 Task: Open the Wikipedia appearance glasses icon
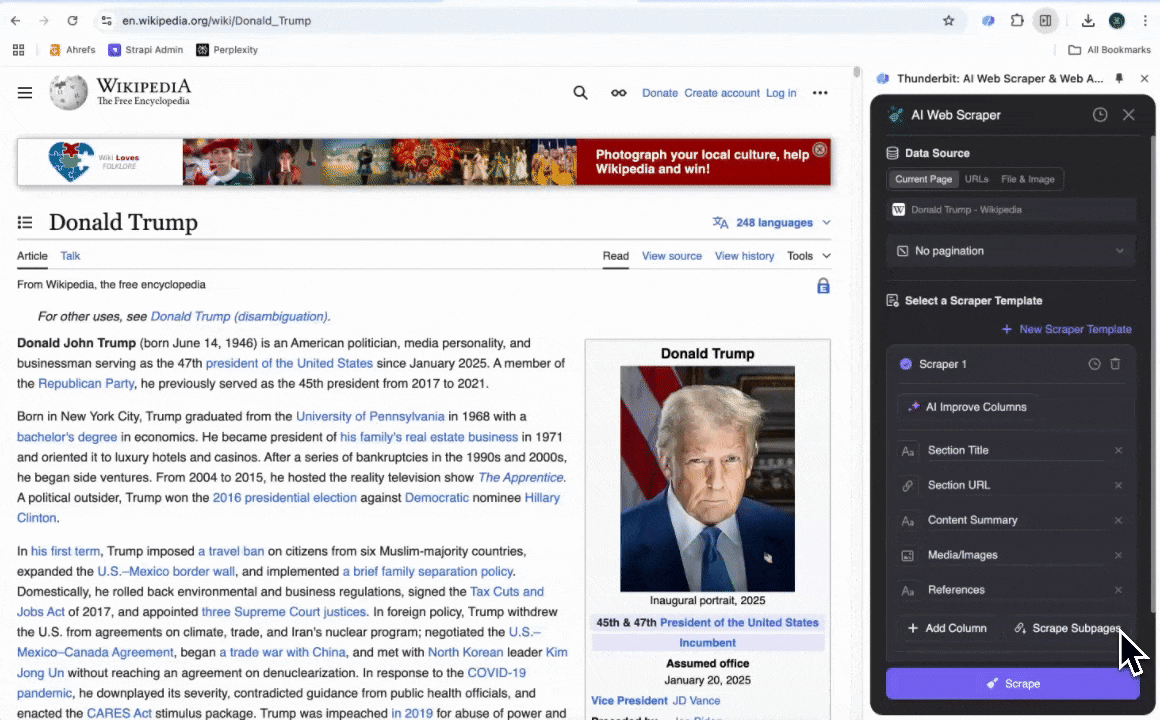[619, 93]
